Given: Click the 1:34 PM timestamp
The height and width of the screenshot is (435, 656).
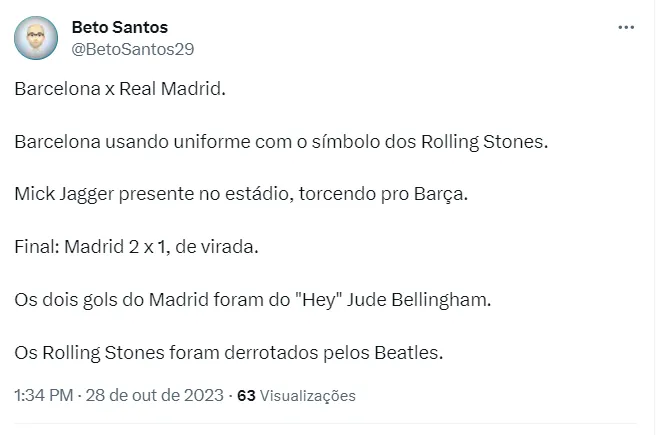Looking at the screenshot, I should (x=43, y=396).
